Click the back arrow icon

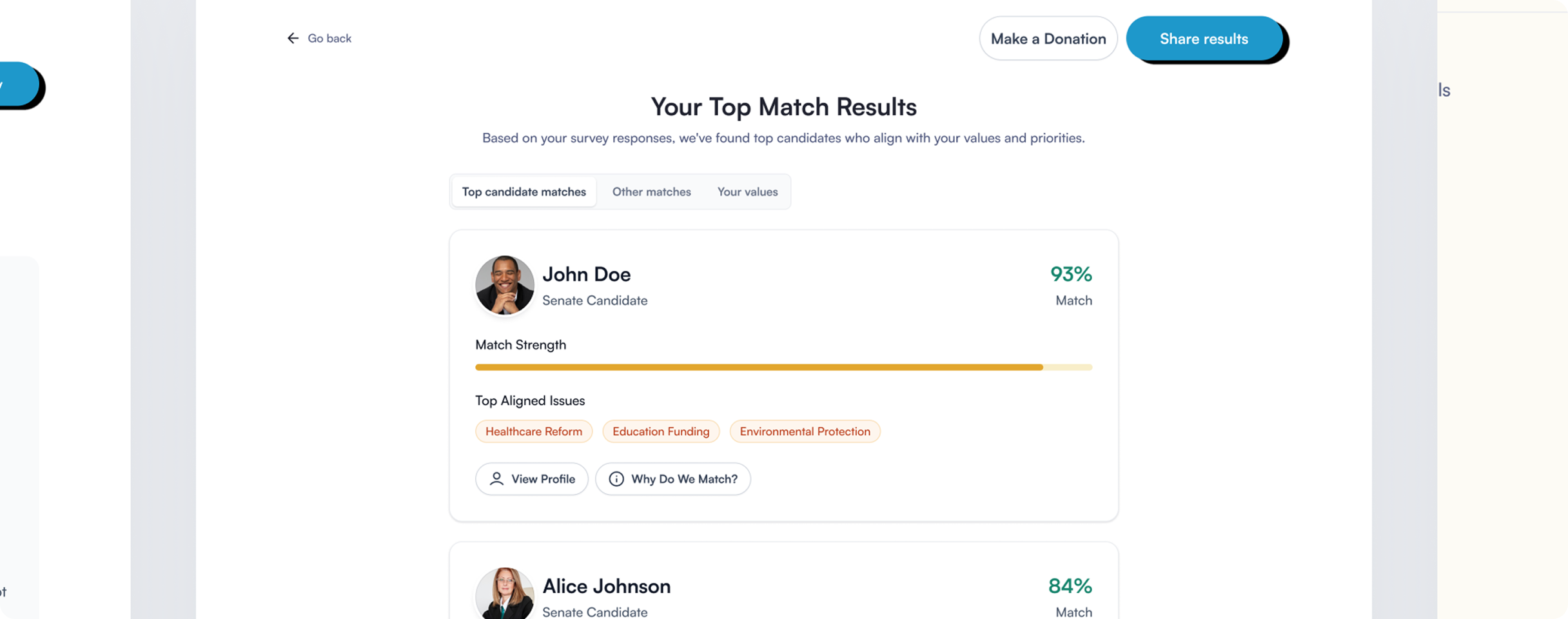[x=293, y=39]
